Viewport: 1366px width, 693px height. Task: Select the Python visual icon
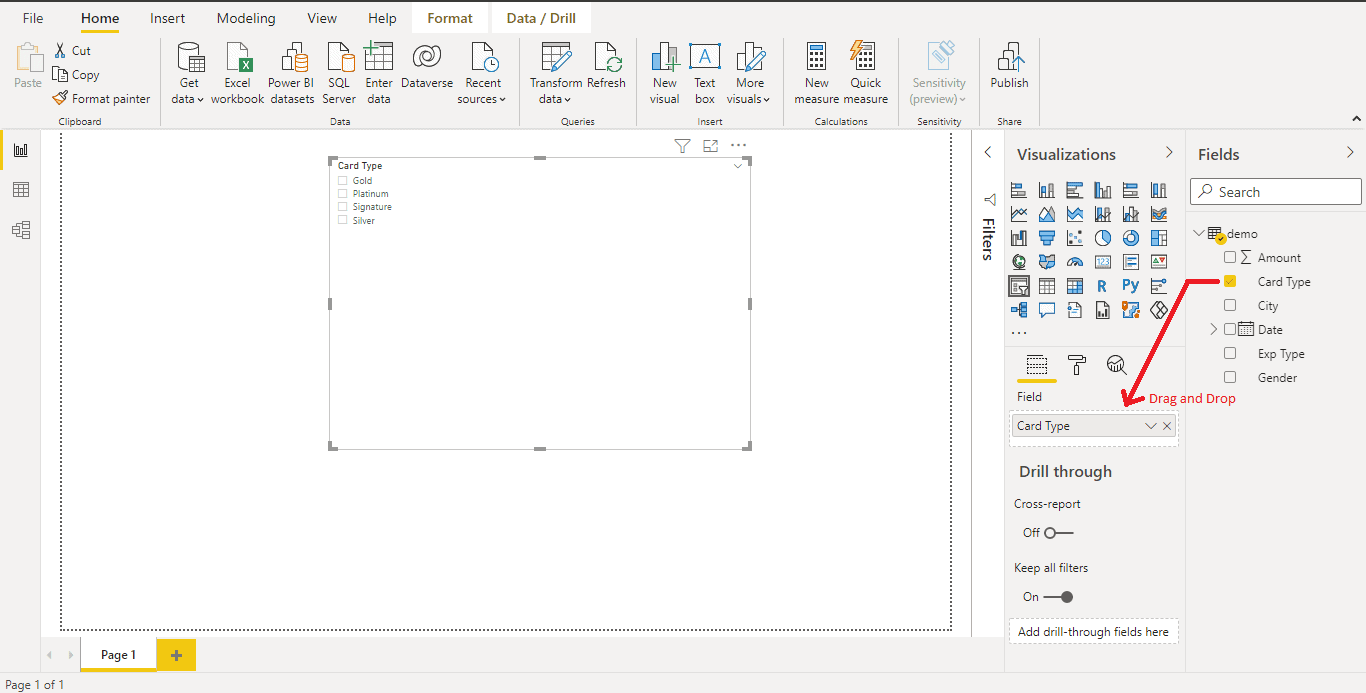(1130, 286)
